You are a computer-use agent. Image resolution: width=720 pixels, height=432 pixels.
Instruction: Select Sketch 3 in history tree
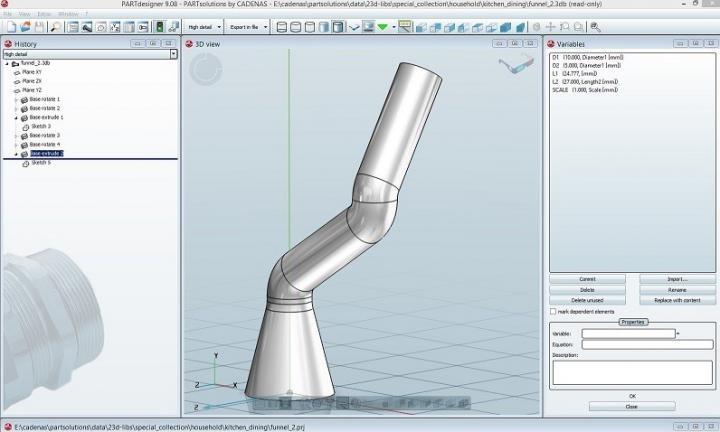pos(41,126)
